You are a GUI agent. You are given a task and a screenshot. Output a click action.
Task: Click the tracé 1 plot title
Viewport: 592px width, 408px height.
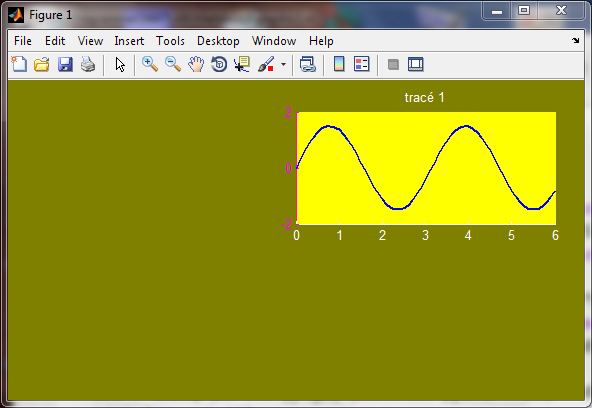click(x=424, y=97)
